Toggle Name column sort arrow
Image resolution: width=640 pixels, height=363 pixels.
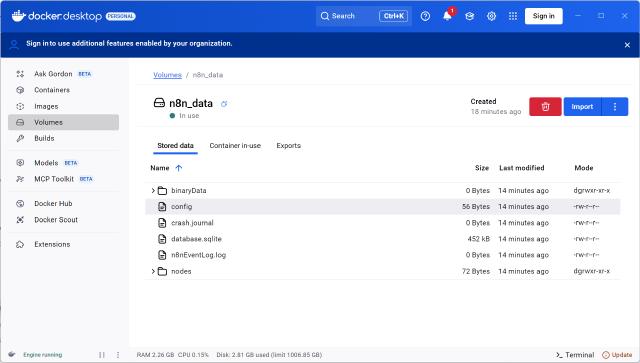(178, 168)
